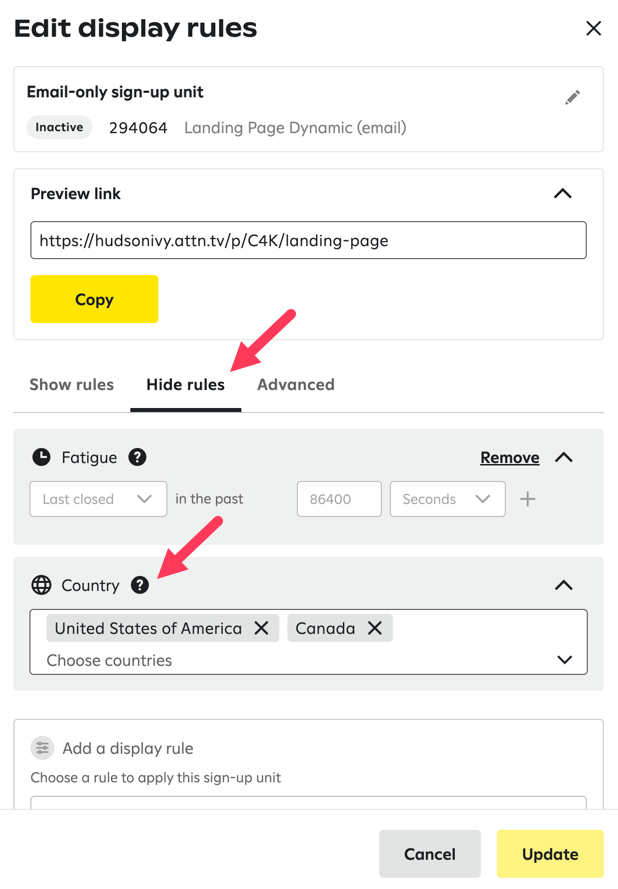
Task: Click the Country globe icon
Action: 41,585
